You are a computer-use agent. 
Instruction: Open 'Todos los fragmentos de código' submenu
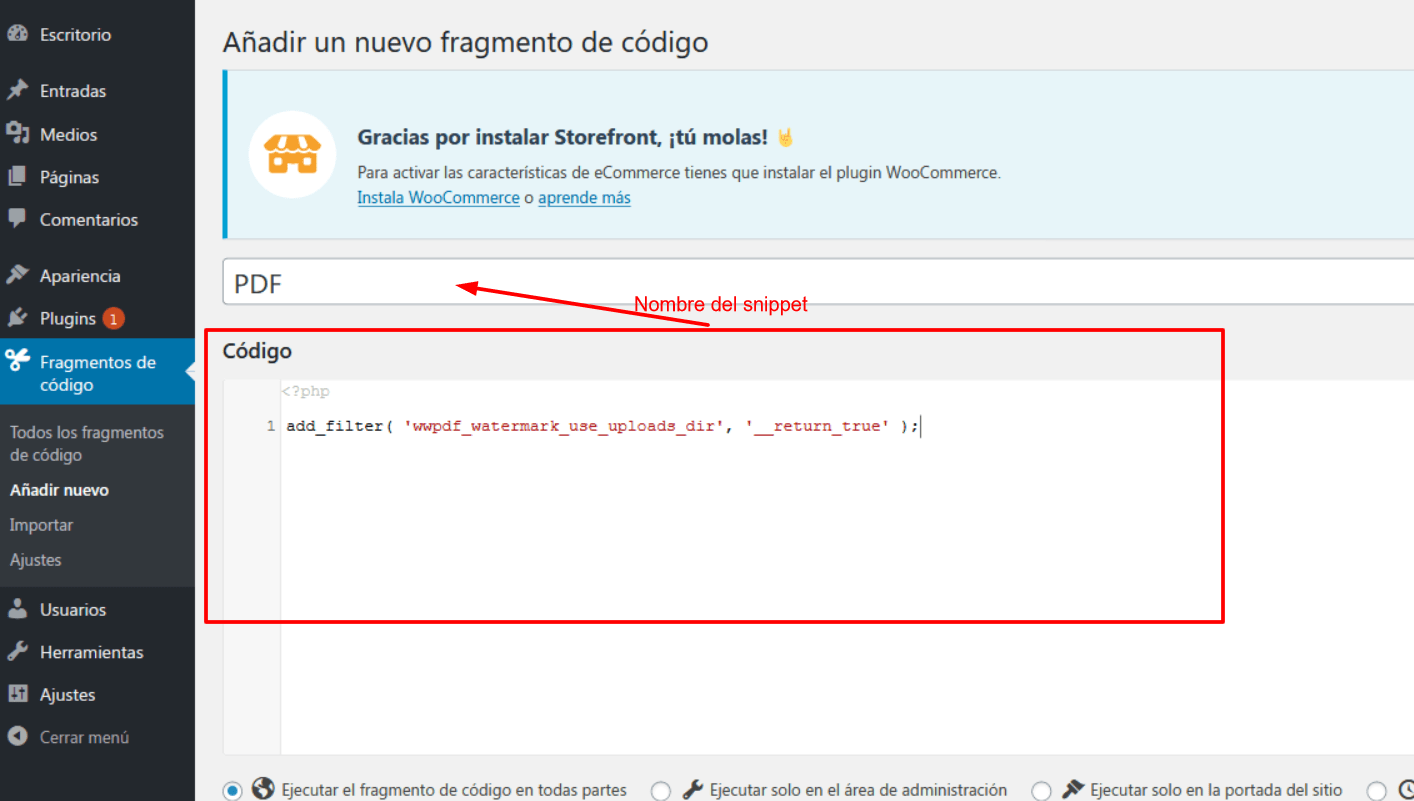(87, 443)
